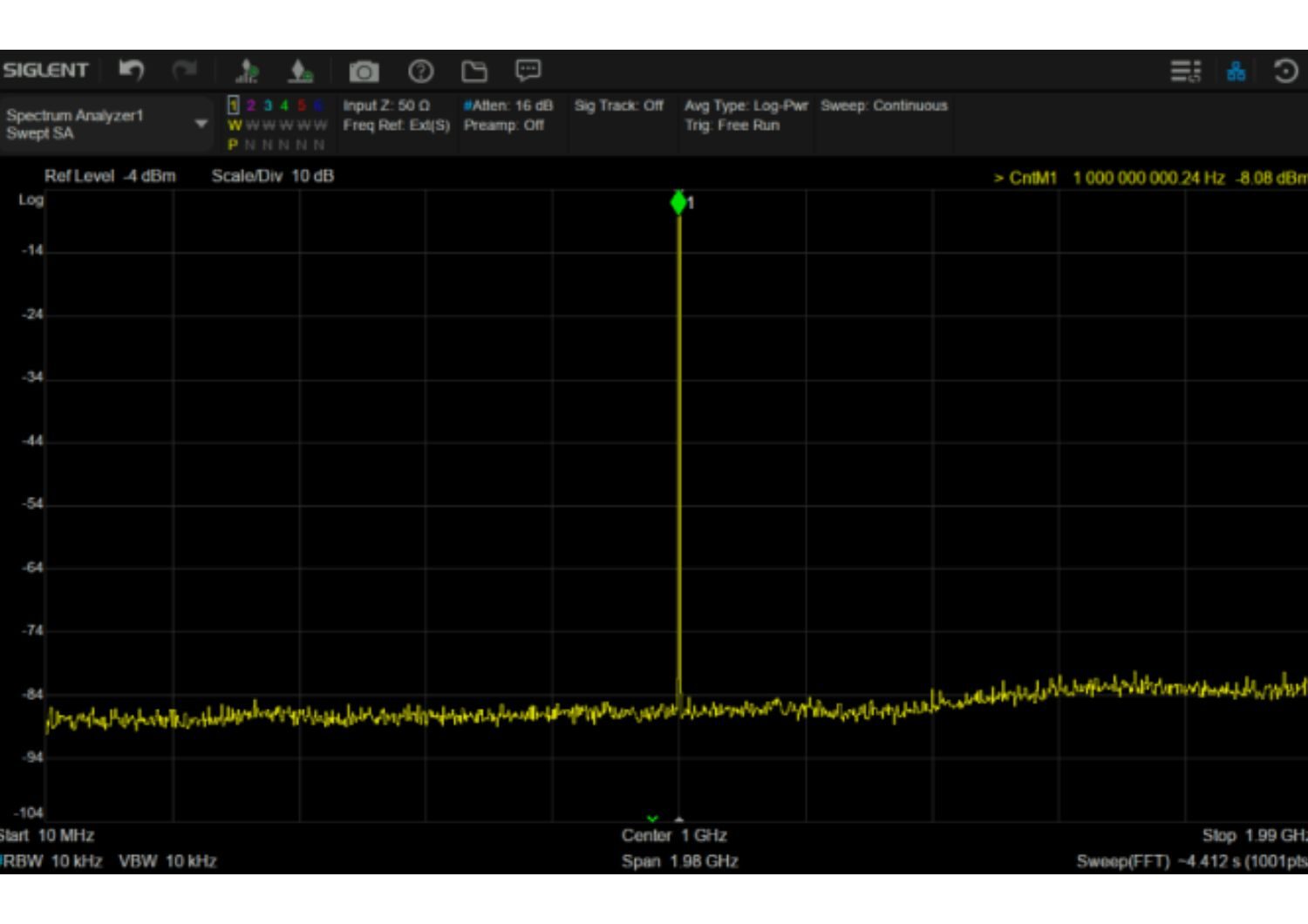Viewport: 1308px width, 924px height.
Task: Open the file folder icon
Action: [x=474, y=71]
